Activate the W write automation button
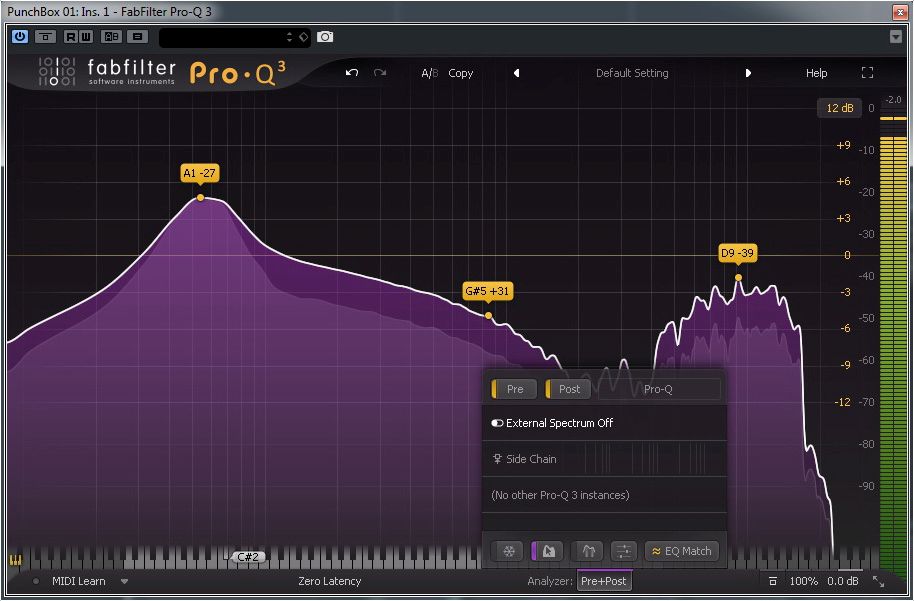The height and width of the screenshot is (601, 914). click(85, 37)
